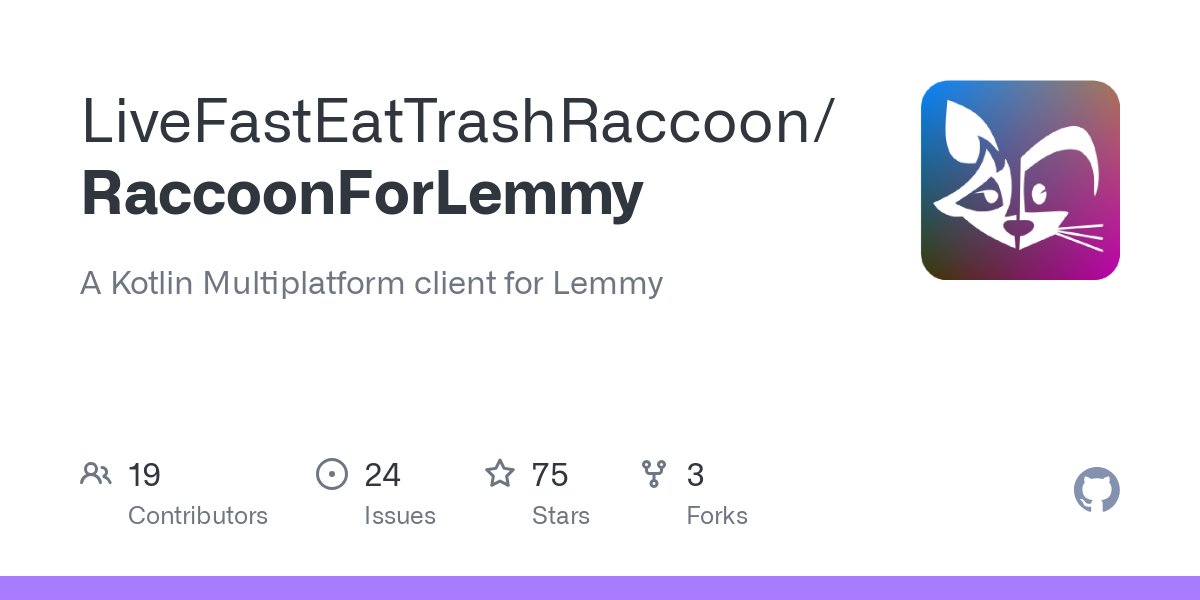Open the LiveFastEatTrashRaccoon owner name
This screenshot has height=600, width=1200.
coord(455,120)
